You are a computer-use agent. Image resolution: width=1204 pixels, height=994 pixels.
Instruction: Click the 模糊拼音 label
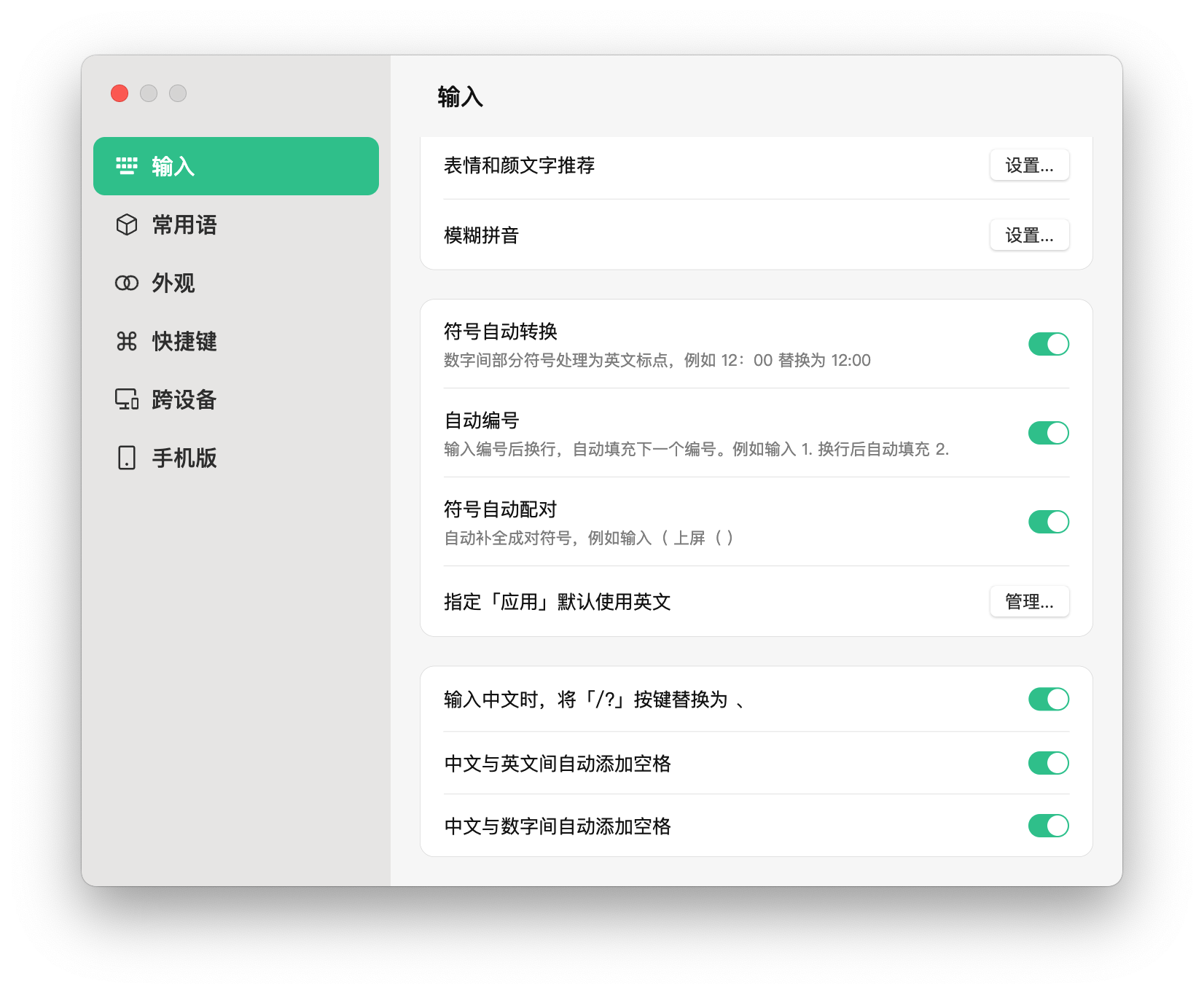481,235
